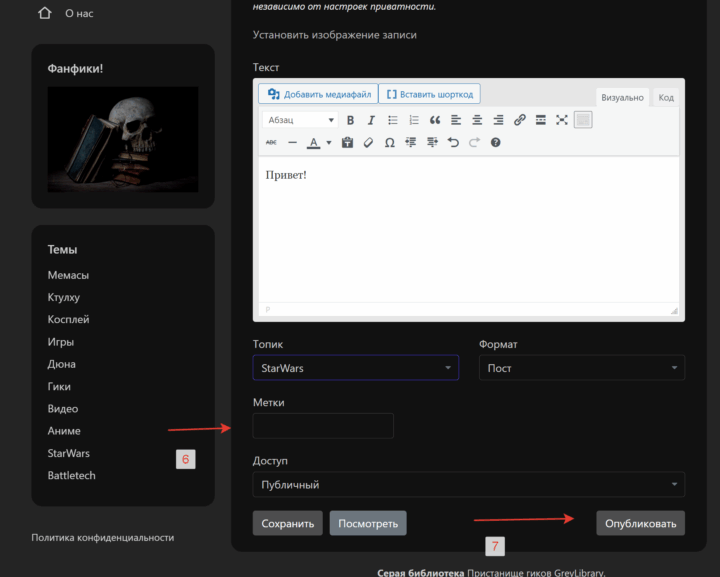Open the Топик dropdown showing StarWars
Viewport: 720px width, 577px height.
(x=355, y=368)
